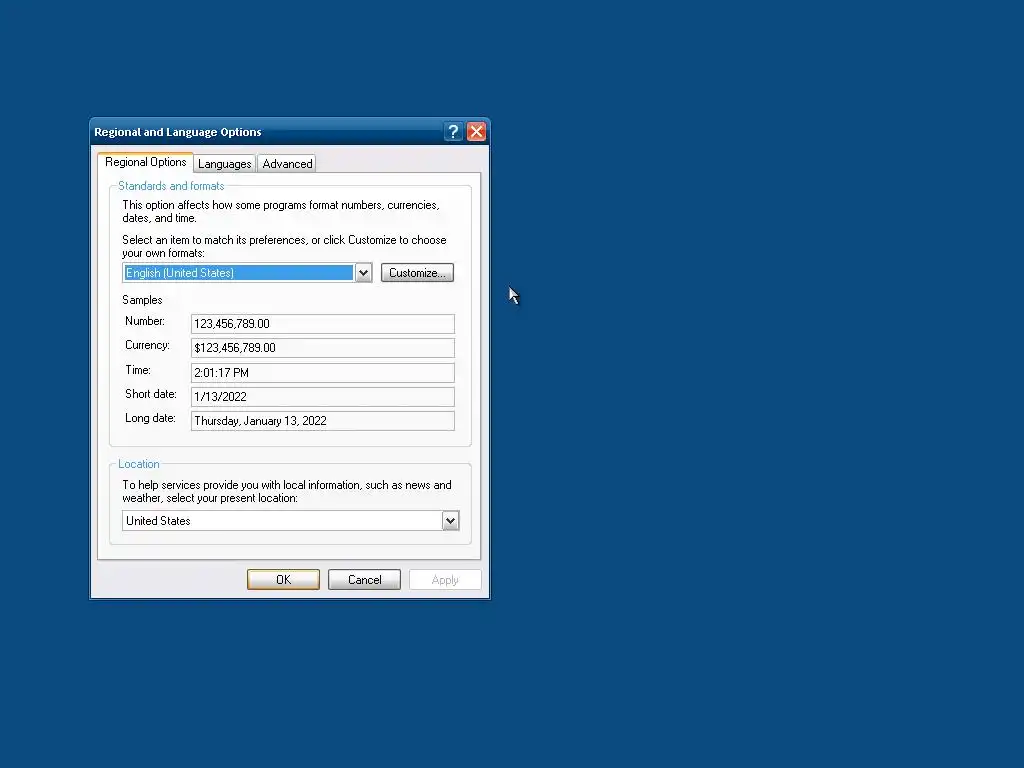Image resolution: width=1024 pixels, height=768 pixels.
Task: Click the text 'Select an item to match its preferences'
Action: pos(215,240)
